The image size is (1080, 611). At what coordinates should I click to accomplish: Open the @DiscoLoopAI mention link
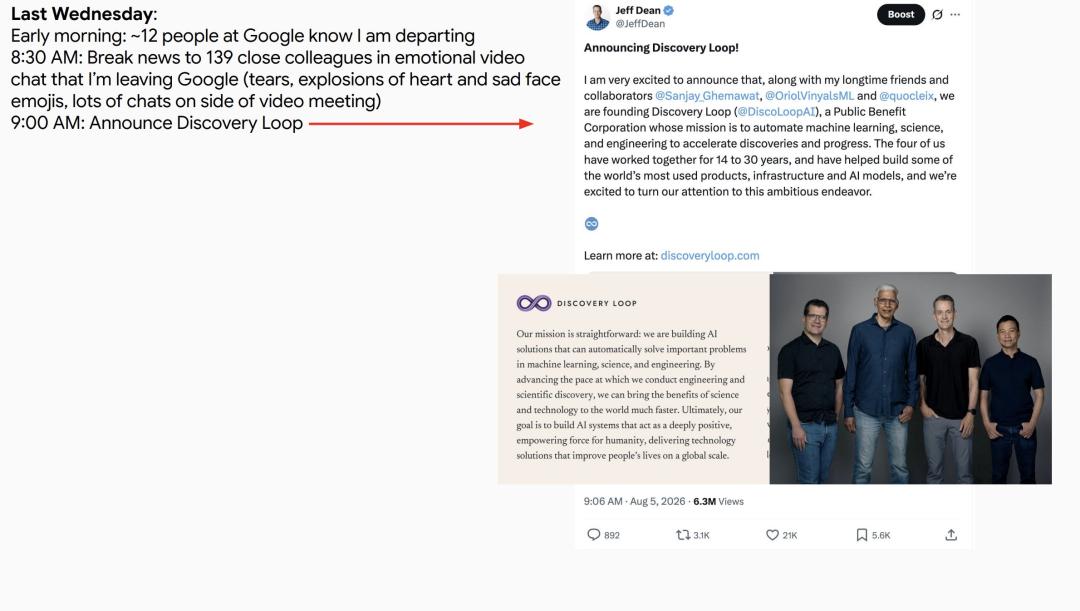[776, 112]
